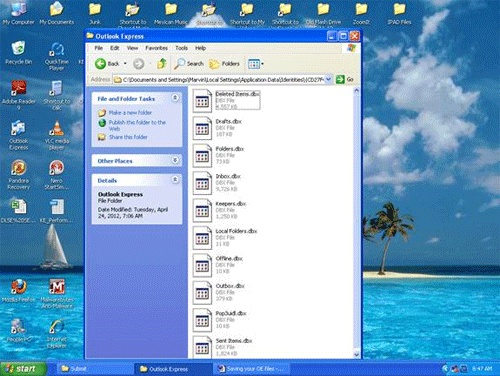Toggle the Folders pane button
The height and width of the screenshot is (376, 500).
pos(224,63)
